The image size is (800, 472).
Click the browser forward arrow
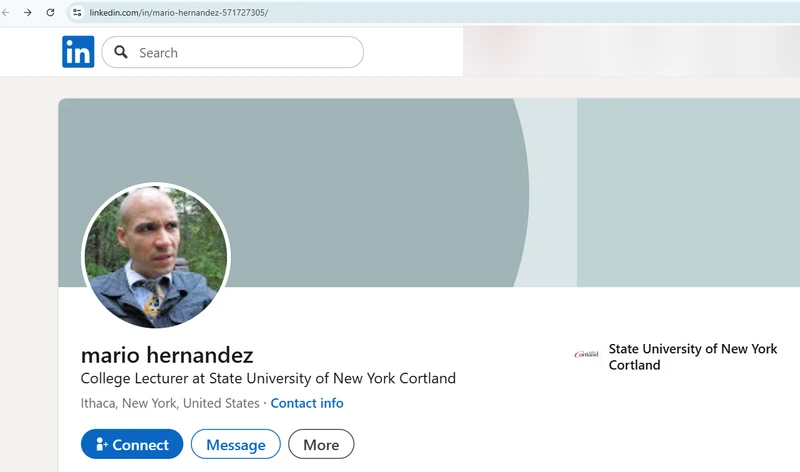[x=28, y=12]
